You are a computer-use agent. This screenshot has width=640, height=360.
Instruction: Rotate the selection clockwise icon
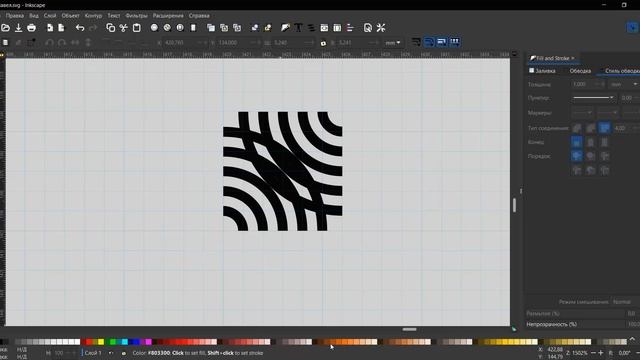click(x=62, y=42)
